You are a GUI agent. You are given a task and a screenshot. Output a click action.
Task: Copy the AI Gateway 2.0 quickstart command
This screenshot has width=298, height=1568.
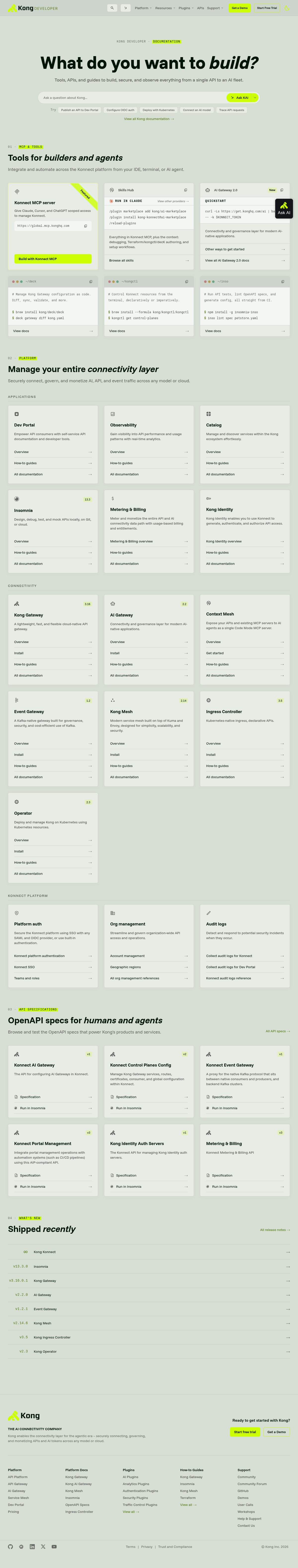pyautogui.click(x=282, y=190)
